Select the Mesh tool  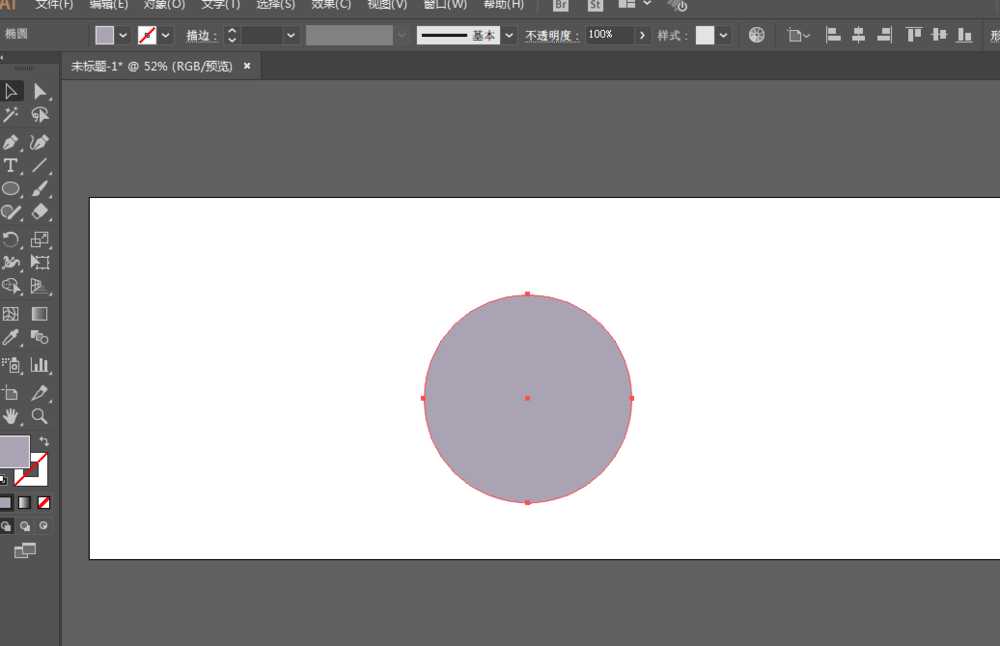[x=11, y=314]
